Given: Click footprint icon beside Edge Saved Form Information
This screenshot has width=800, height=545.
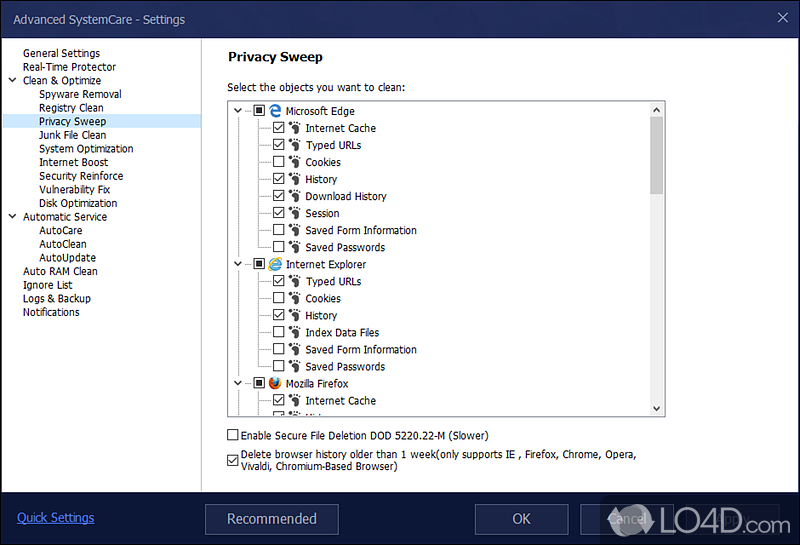Looking at the screenshot, I should click(x=295, y=230).
